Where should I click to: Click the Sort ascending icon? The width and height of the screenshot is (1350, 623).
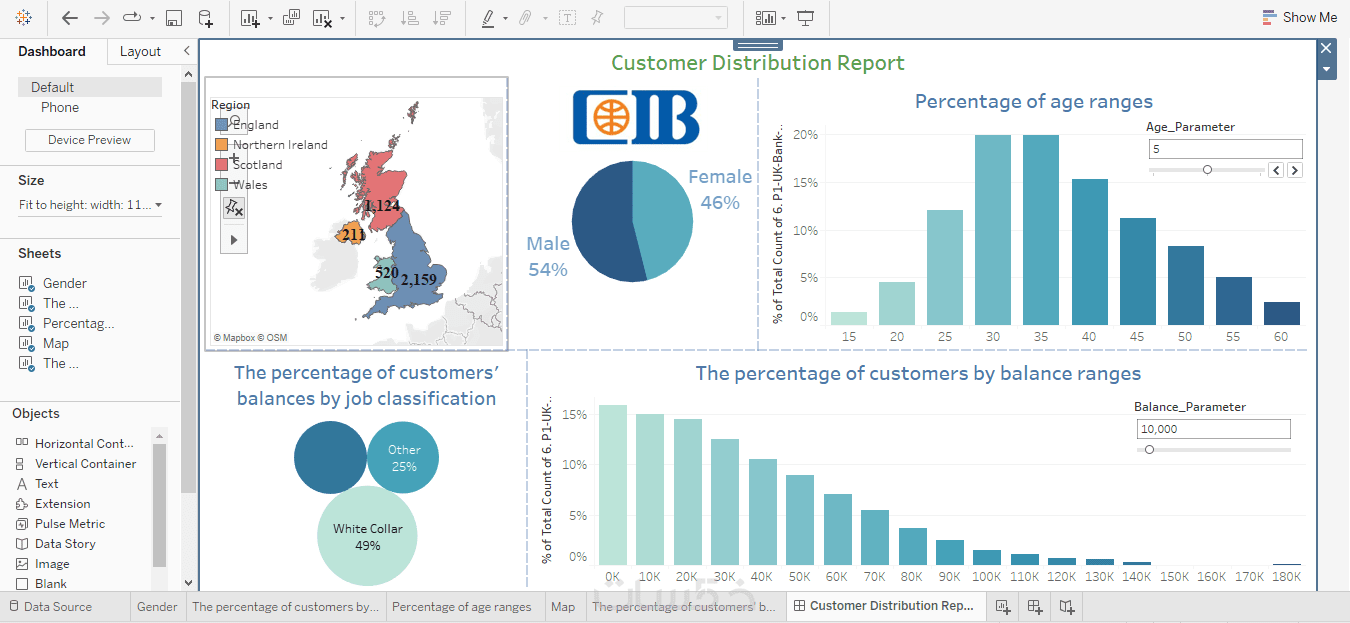tap(409, 18)
